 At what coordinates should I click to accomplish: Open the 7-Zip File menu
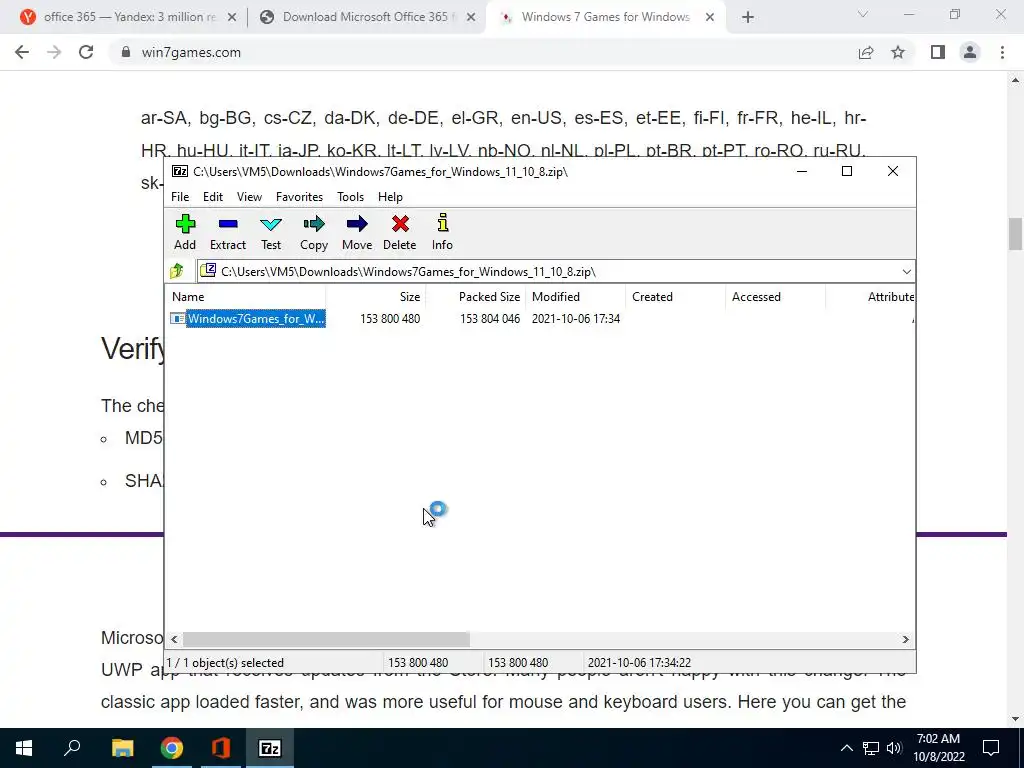click(180, 197)
